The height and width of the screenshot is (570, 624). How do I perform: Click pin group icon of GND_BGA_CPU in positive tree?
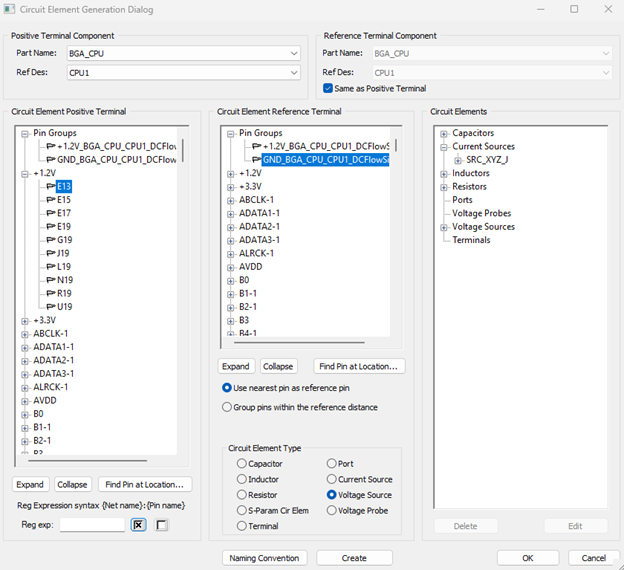coord(49,159)
